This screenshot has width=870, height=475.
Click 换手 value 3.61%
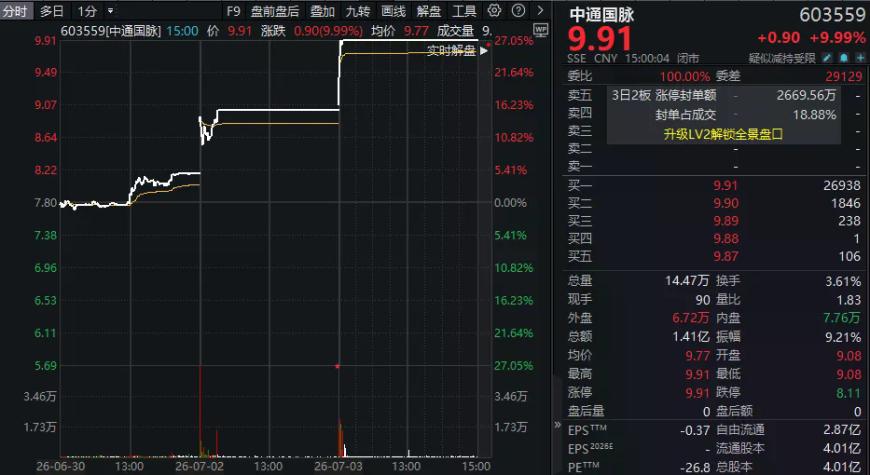[x=843, y=281]
